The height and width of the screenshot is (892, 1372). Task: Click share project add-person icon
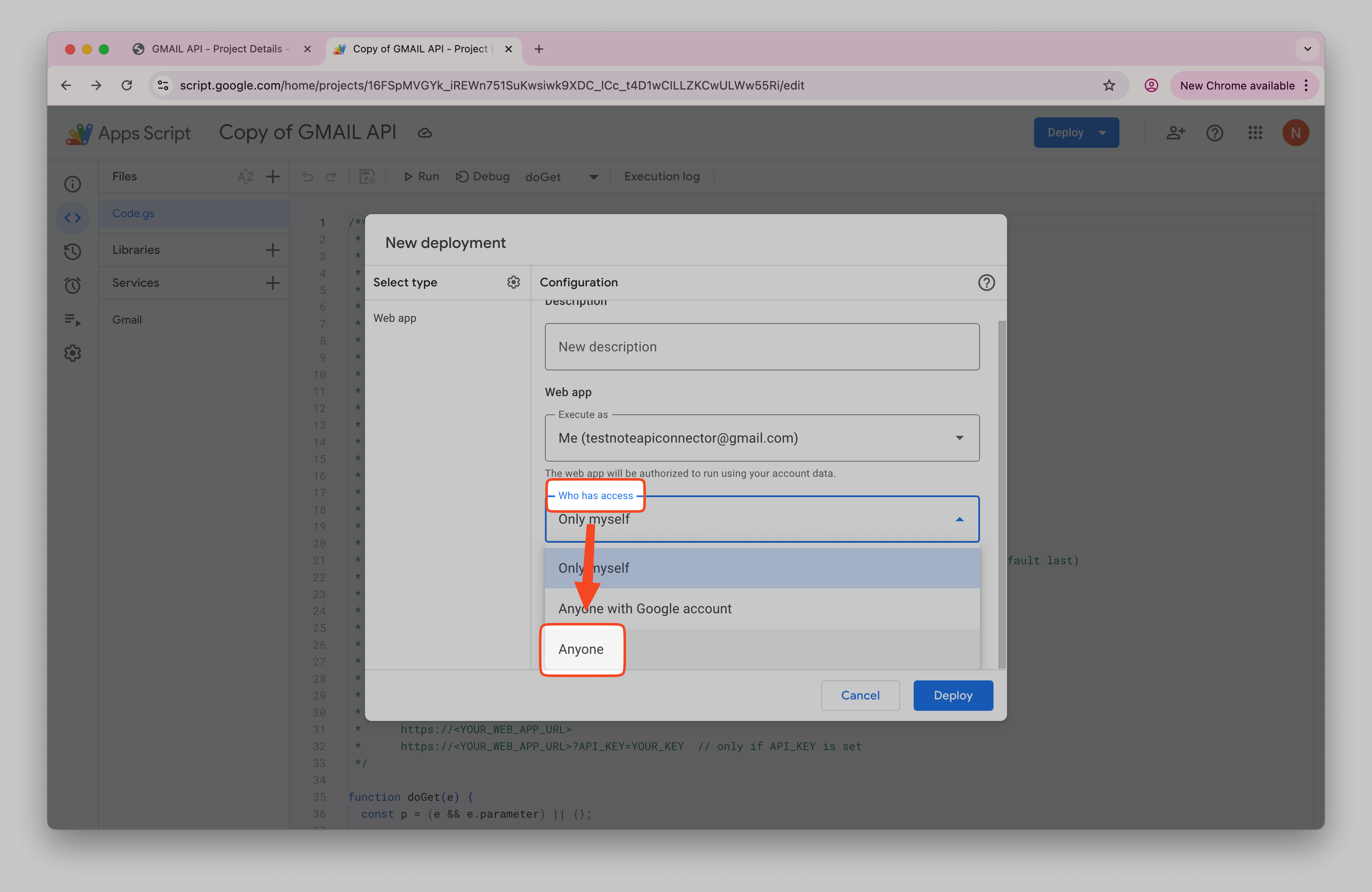point(1176,133)
